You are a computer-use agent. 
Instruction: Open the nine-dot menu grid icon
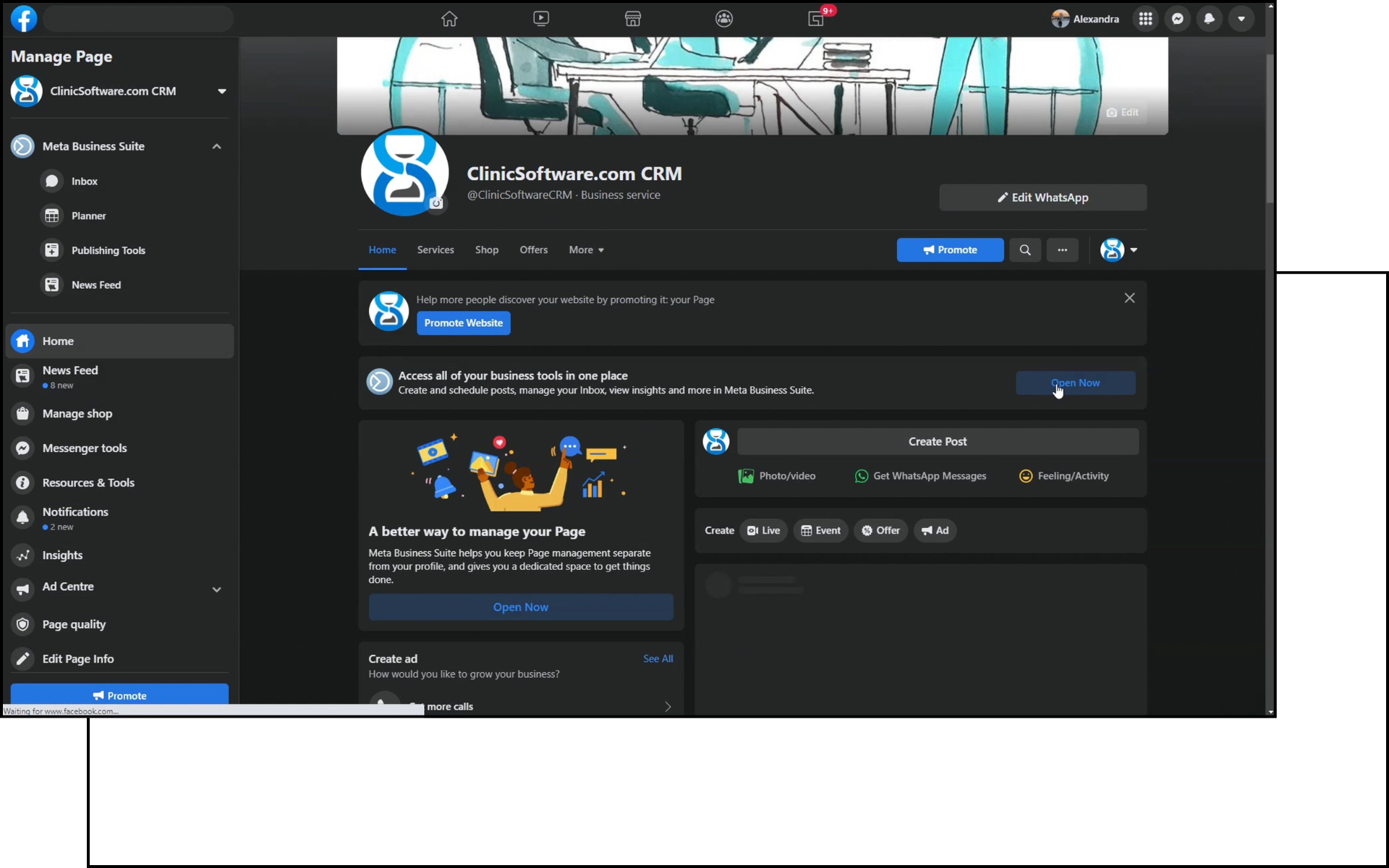(1145, 19)
